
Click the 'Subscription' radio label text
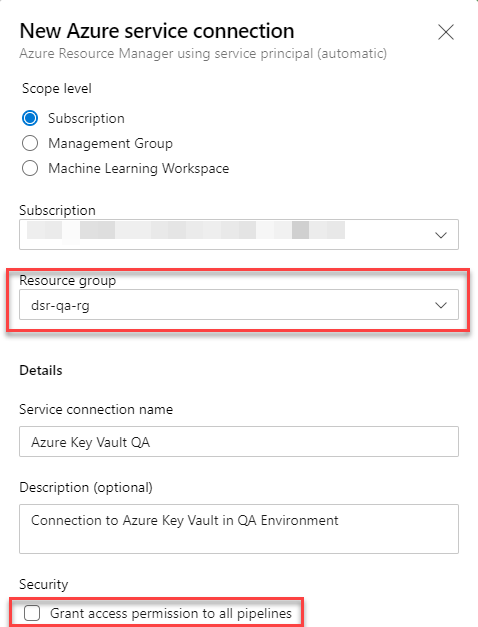pos(86,119)
